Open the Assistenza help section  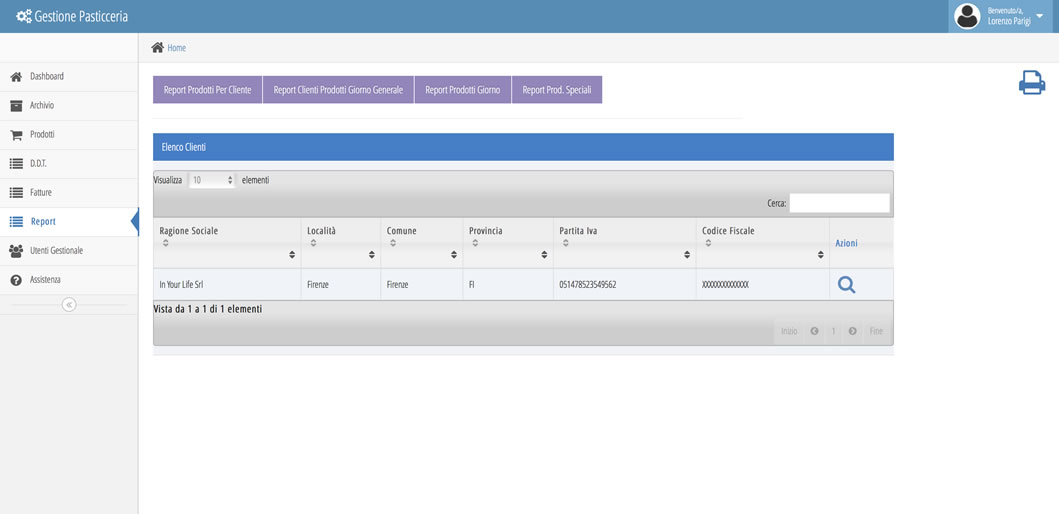click(45, 280)
